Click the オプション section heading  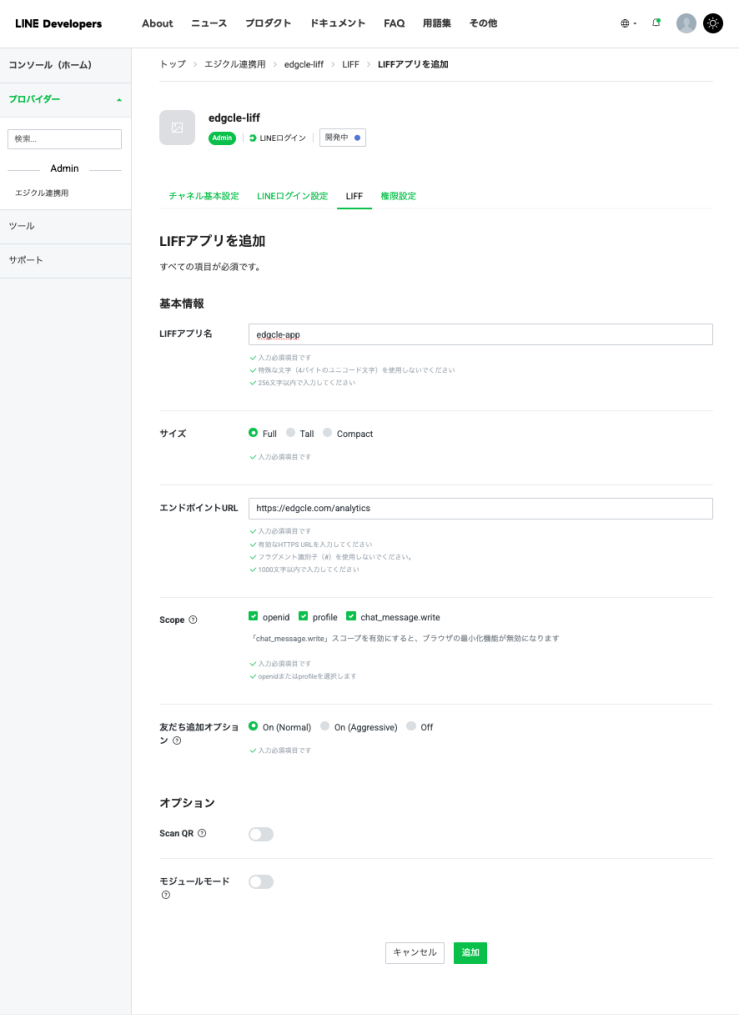tap(187, 803)
